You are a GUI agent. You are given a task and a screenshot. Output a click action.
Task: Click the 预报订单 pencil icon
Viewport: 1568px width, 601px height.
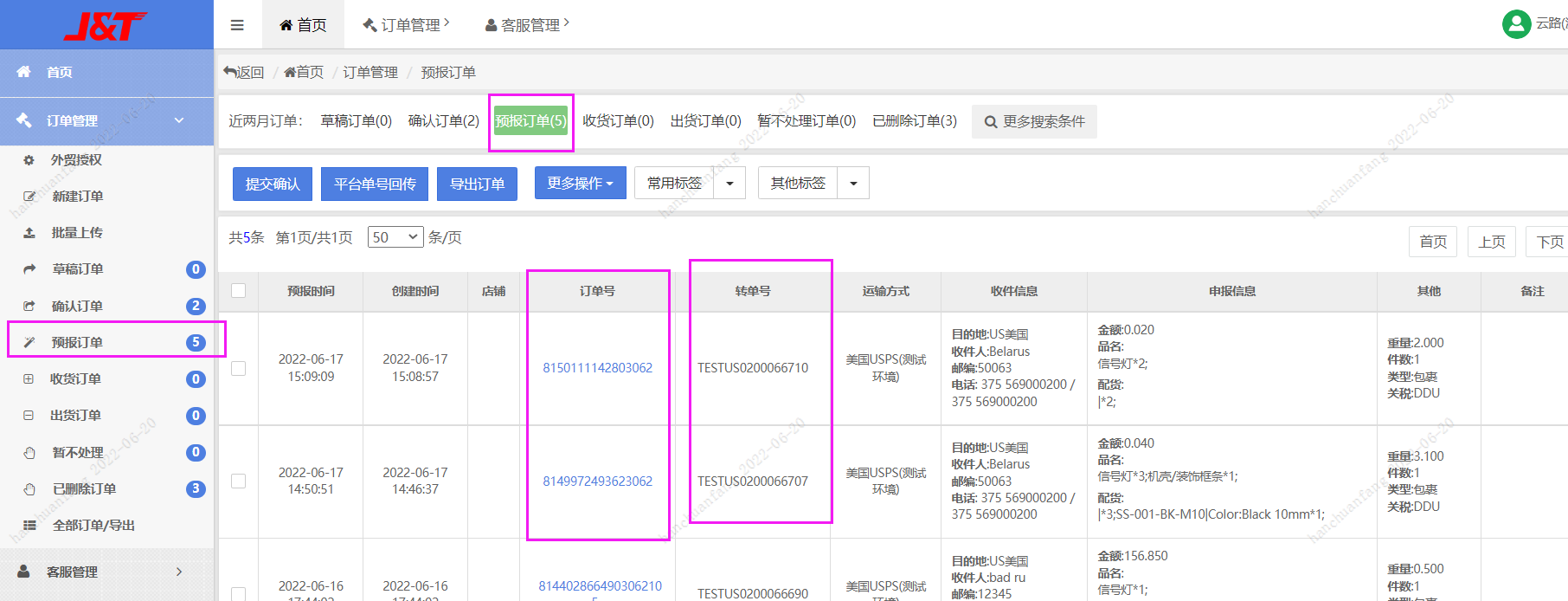point(29,342)
